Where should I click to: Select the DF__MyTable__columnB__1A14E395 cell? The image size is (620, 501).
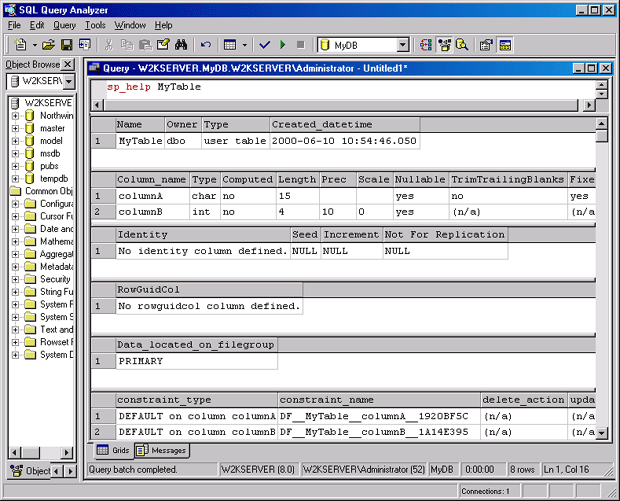point(379,432)
